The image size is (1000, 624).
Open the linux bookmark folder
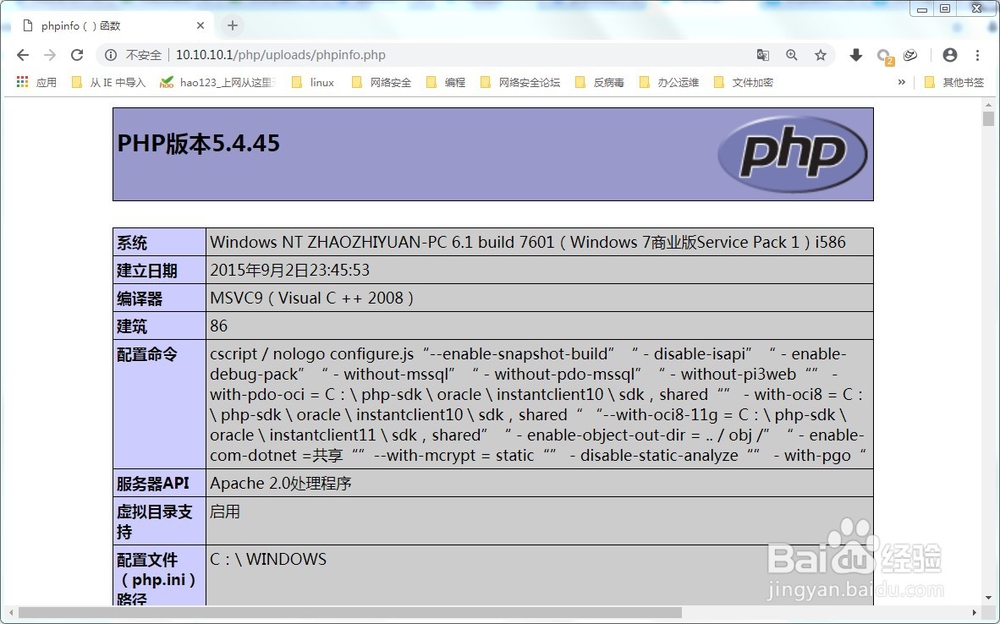(x=312, y=82)
